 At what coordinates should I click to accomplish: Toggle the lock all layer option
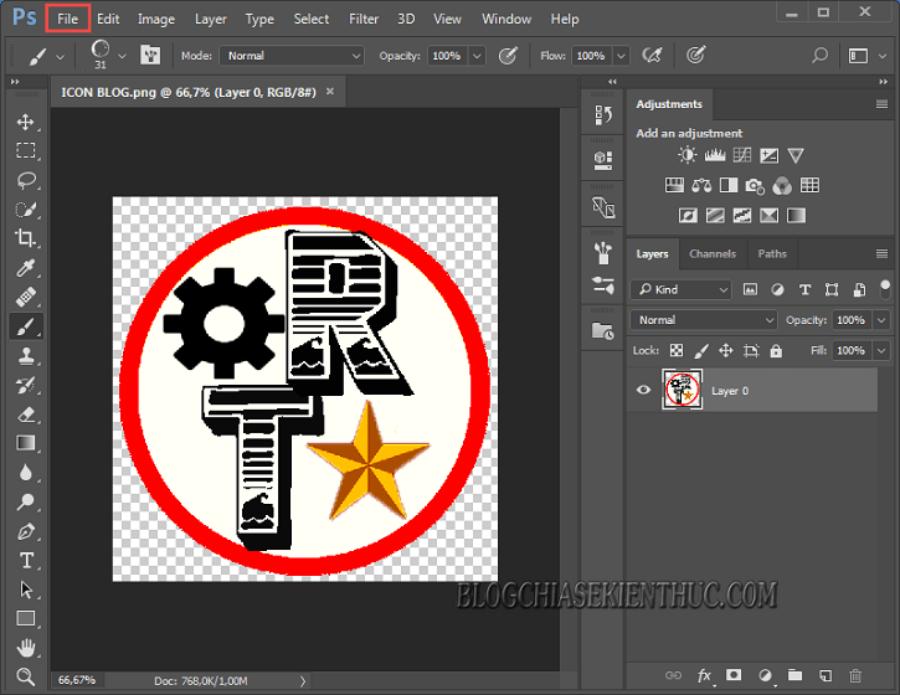tap(777, 350)
